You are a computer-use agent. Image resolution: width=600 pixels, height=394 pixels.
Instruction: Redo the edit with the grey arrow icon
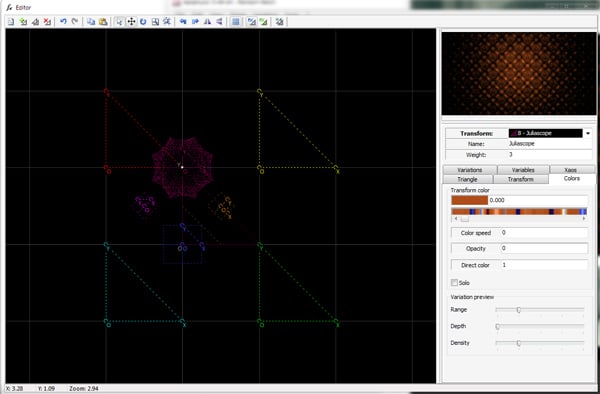pos(75,22)
